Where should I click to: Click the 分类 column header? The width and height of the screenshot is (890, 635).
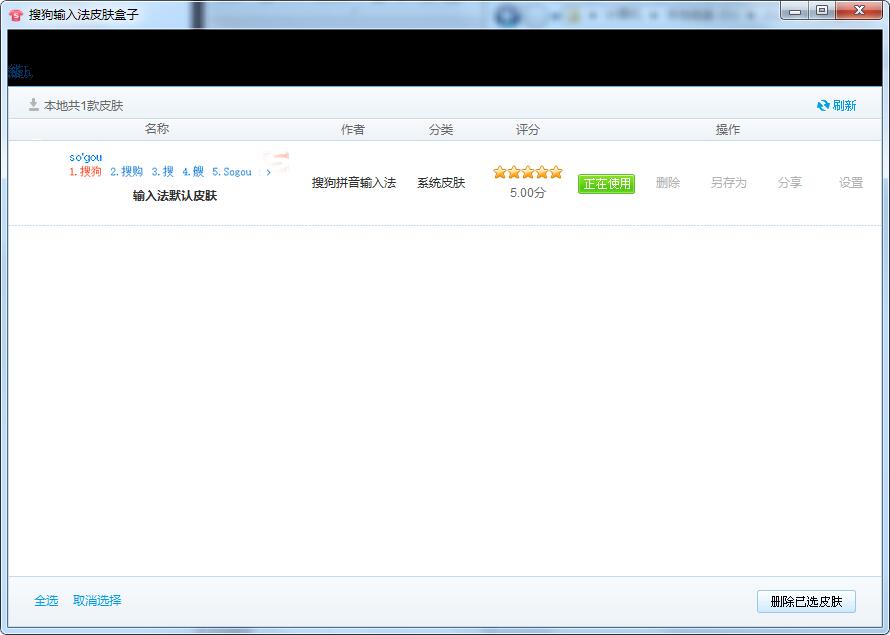pos(441,128)
